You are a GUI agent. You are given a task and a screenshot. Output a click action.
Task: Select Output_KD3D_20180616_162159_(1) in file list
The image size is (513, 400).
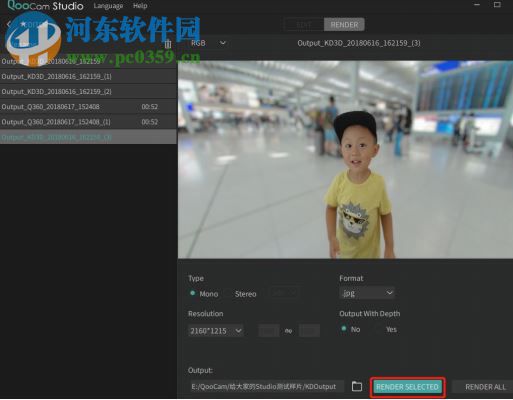(x=88, y=76)
